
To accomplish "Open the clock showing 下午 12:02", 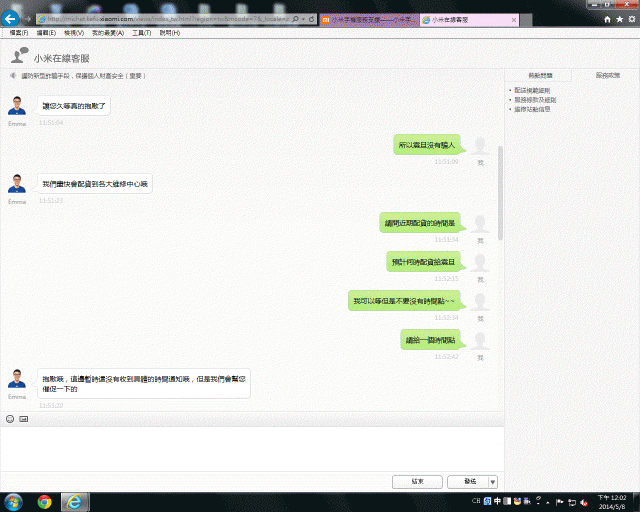I will (x=612, y=502).
